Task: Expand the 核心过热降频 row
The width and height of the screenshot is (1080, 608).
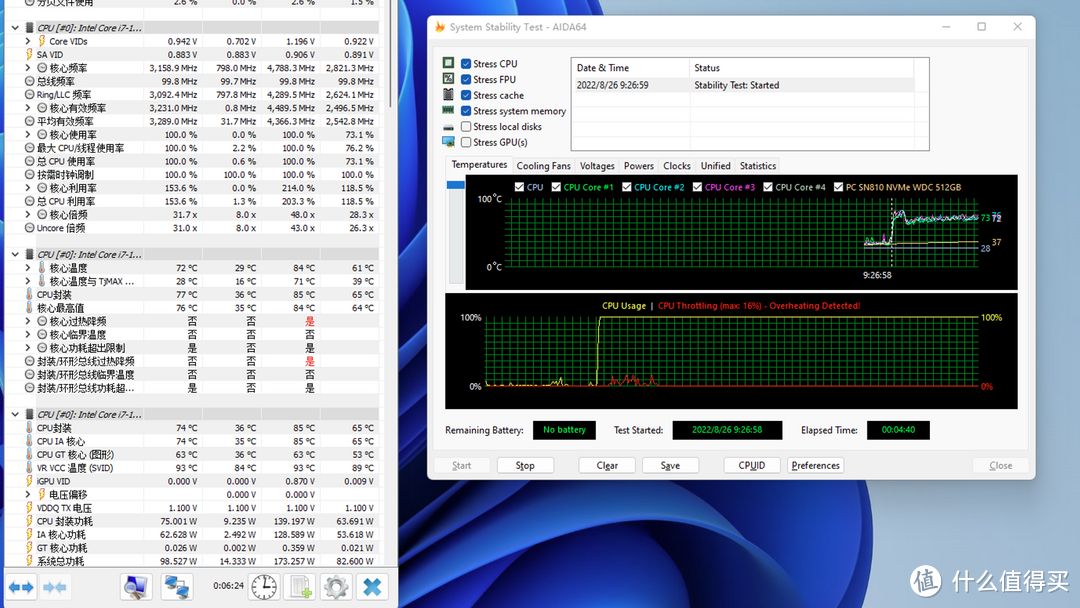Action: [x=28, y=322]
